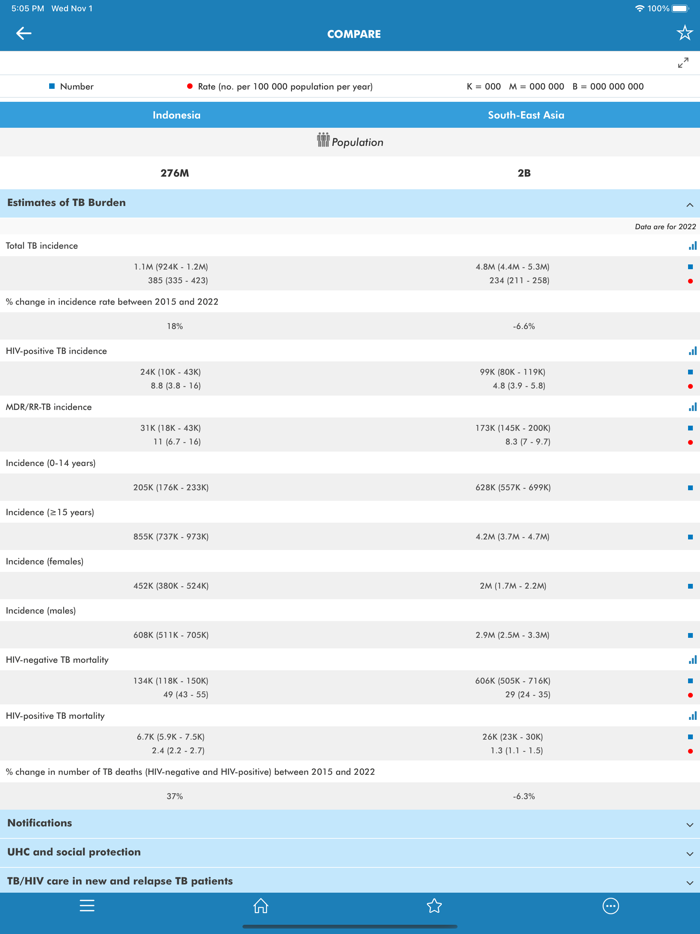This screenshot has height=934, width=700.
Task: Tap the favorite star in header
Action: coord(685,33)
